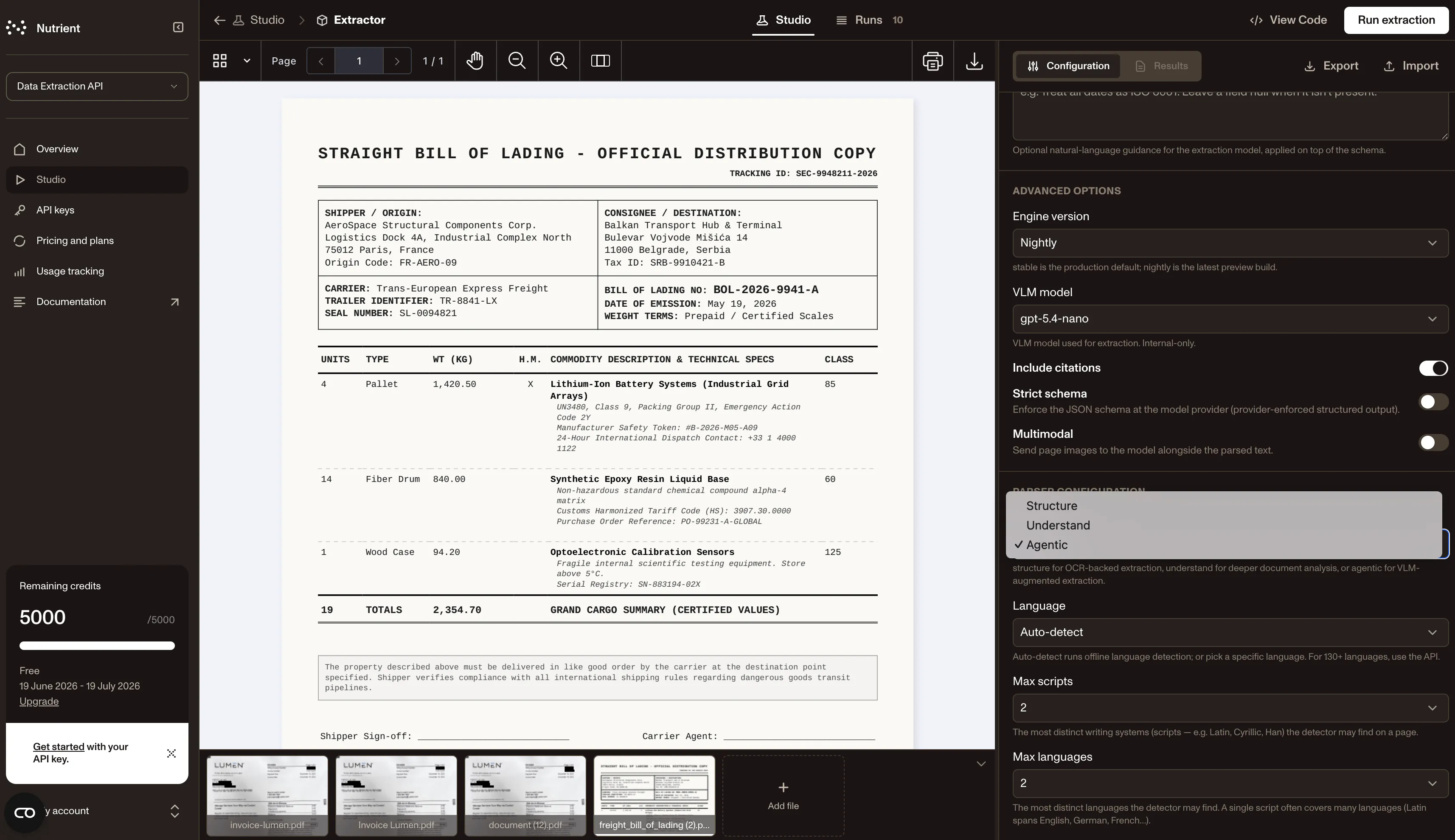Viewport: 1455px width, 840px height.
Task: Import a configuration
Action: tap(1411, 66)
